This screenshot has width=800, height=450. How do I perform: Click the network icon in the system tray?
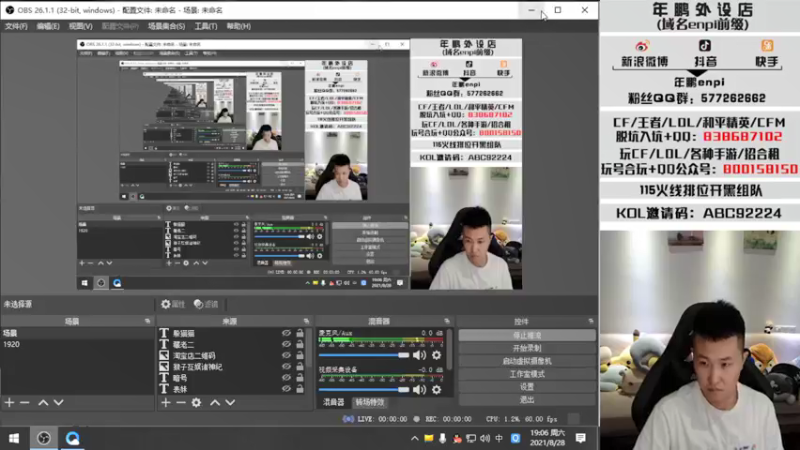471,438
